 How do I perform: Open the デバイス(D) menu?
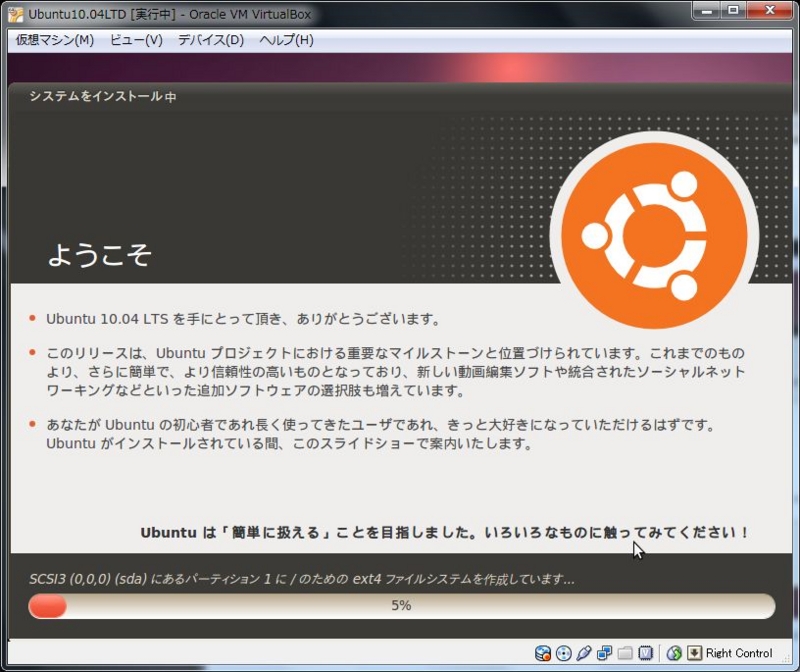pyautogui.click(x=211, y=40)
